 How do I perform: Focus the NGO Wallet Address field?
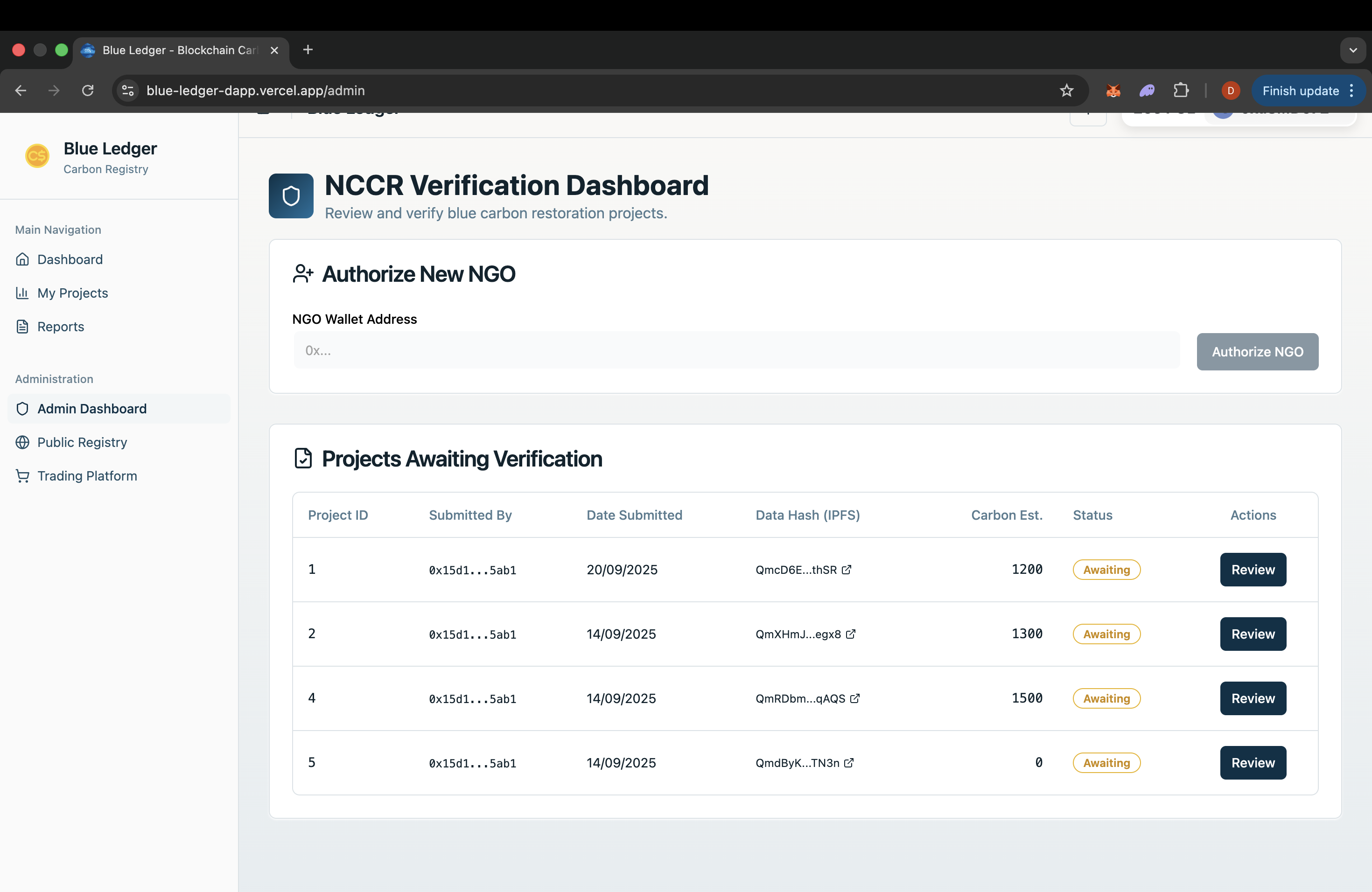[736, 350]
